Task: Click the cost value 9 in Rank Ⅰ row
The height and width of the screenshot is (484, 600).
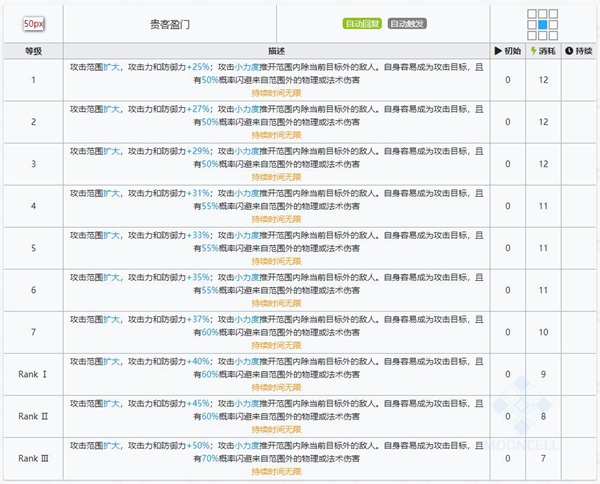Action: pyautogui.click(x=543, y=375)
